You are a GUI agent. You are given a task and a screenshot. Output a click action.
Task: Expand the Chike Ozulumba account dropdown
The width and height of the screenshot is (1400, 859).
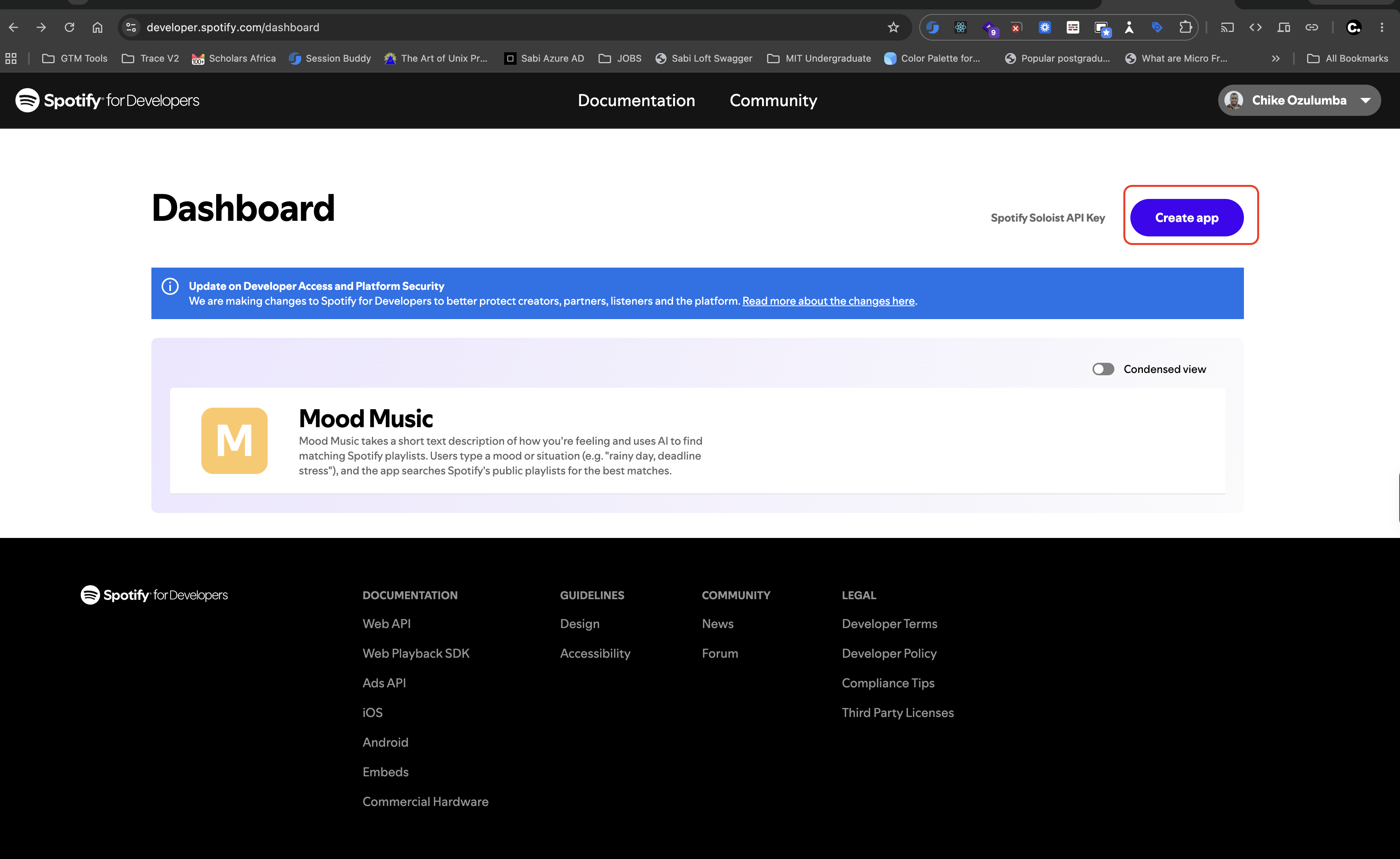click(1299, 101)
